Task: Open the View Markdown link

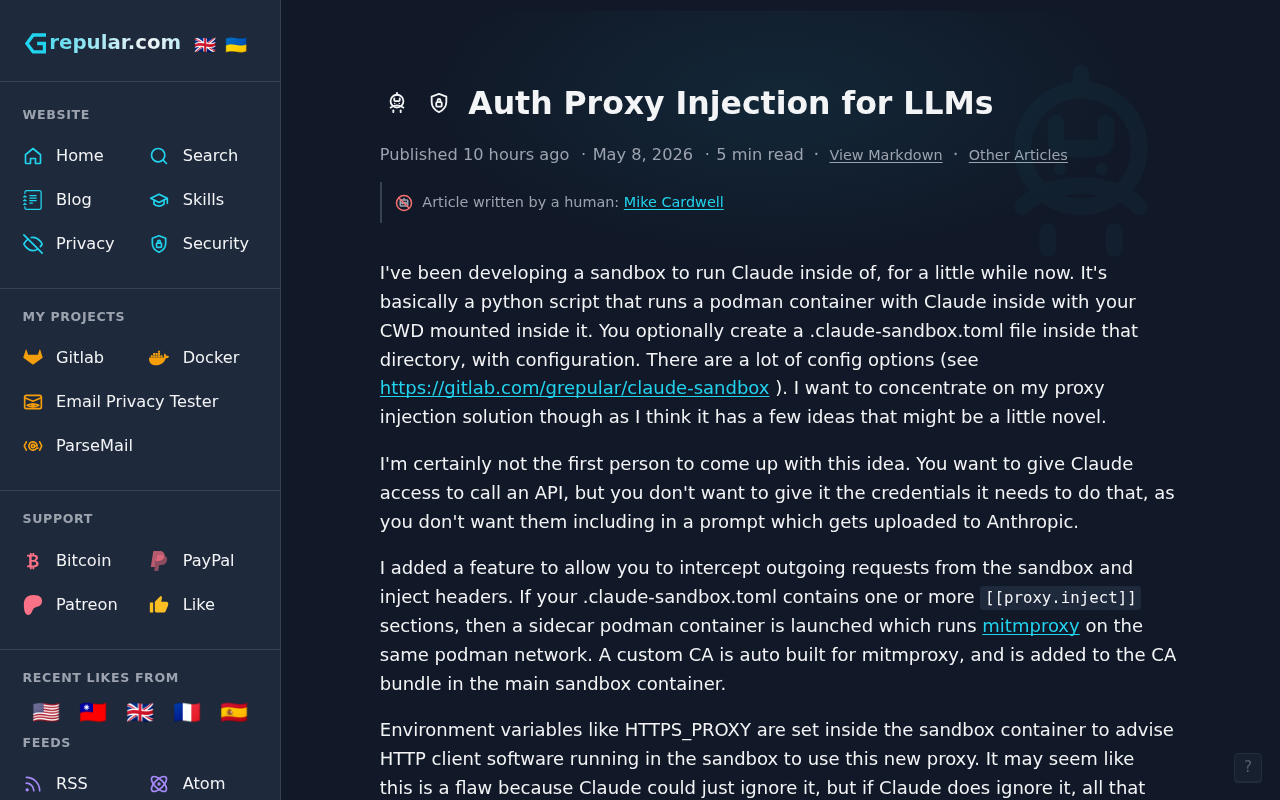Action: pyautogui.click(x=886, y=155)
